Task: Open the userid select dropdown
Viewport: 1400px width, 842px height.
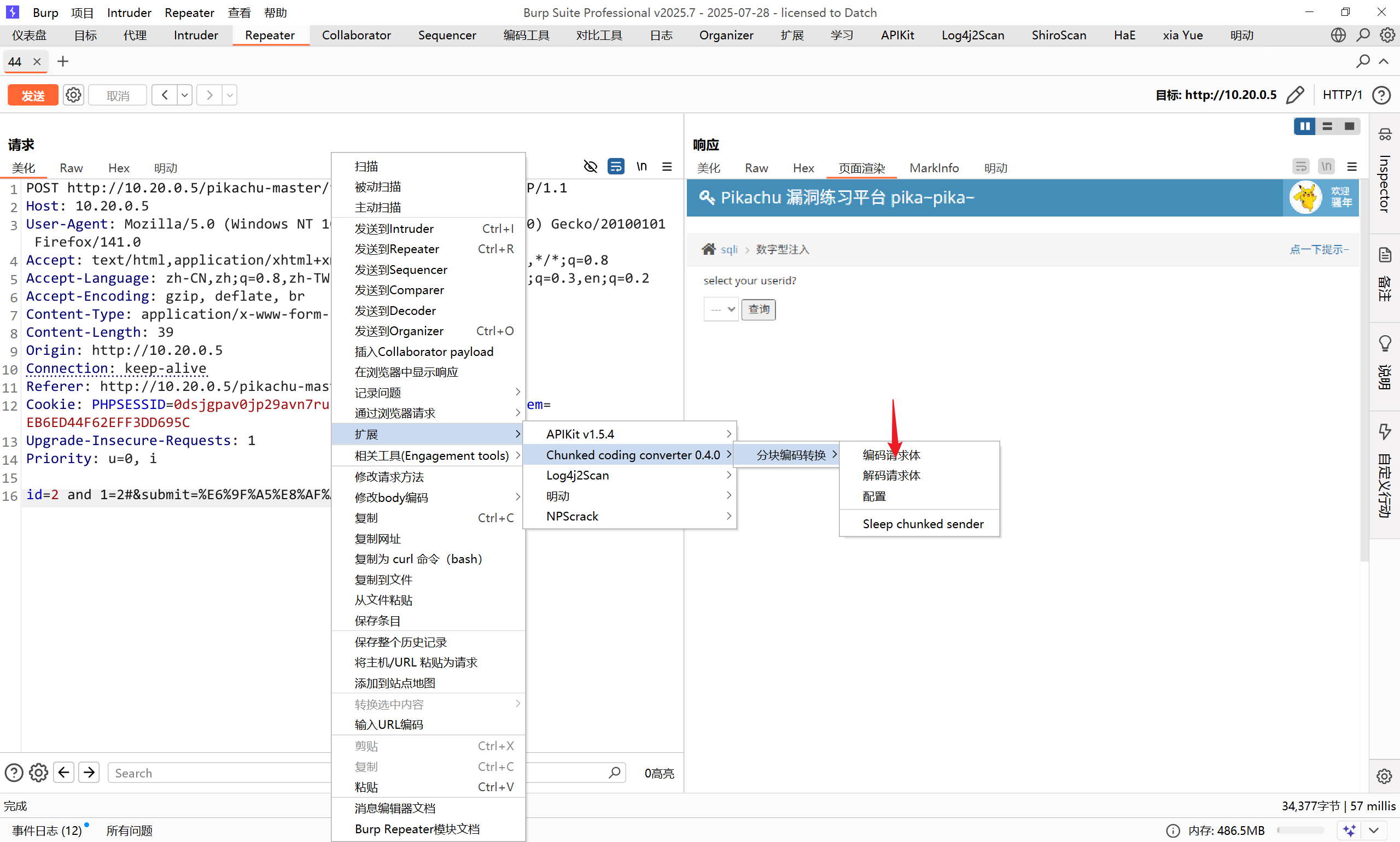Action: [x=721, y=309]
